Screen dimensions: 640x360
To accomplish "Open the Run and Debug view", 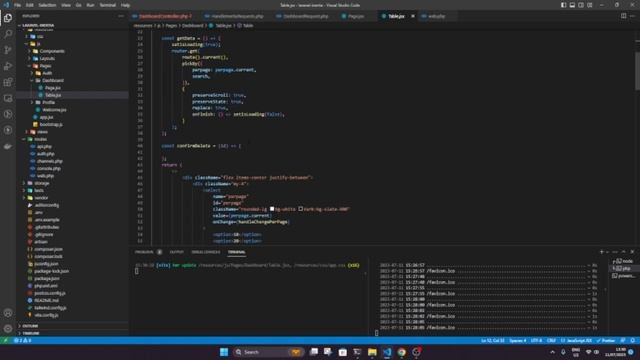I will 8,66.
